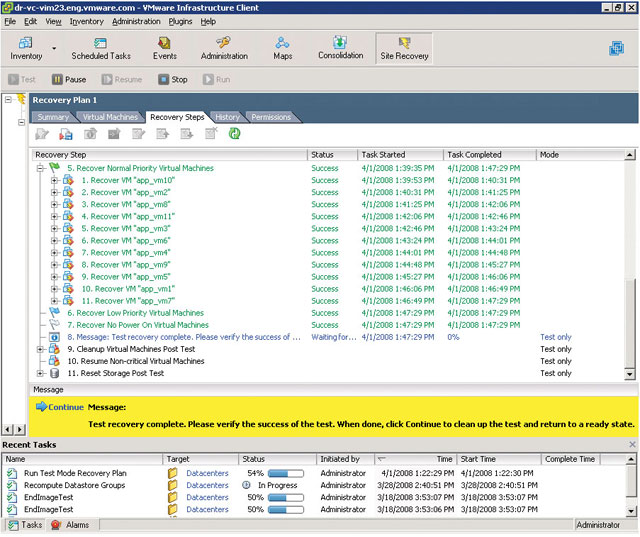Expand Cleanup Virtual Machines Post Test step
Viewport: 640px width, 537px height.
click(x=40, y=349)
